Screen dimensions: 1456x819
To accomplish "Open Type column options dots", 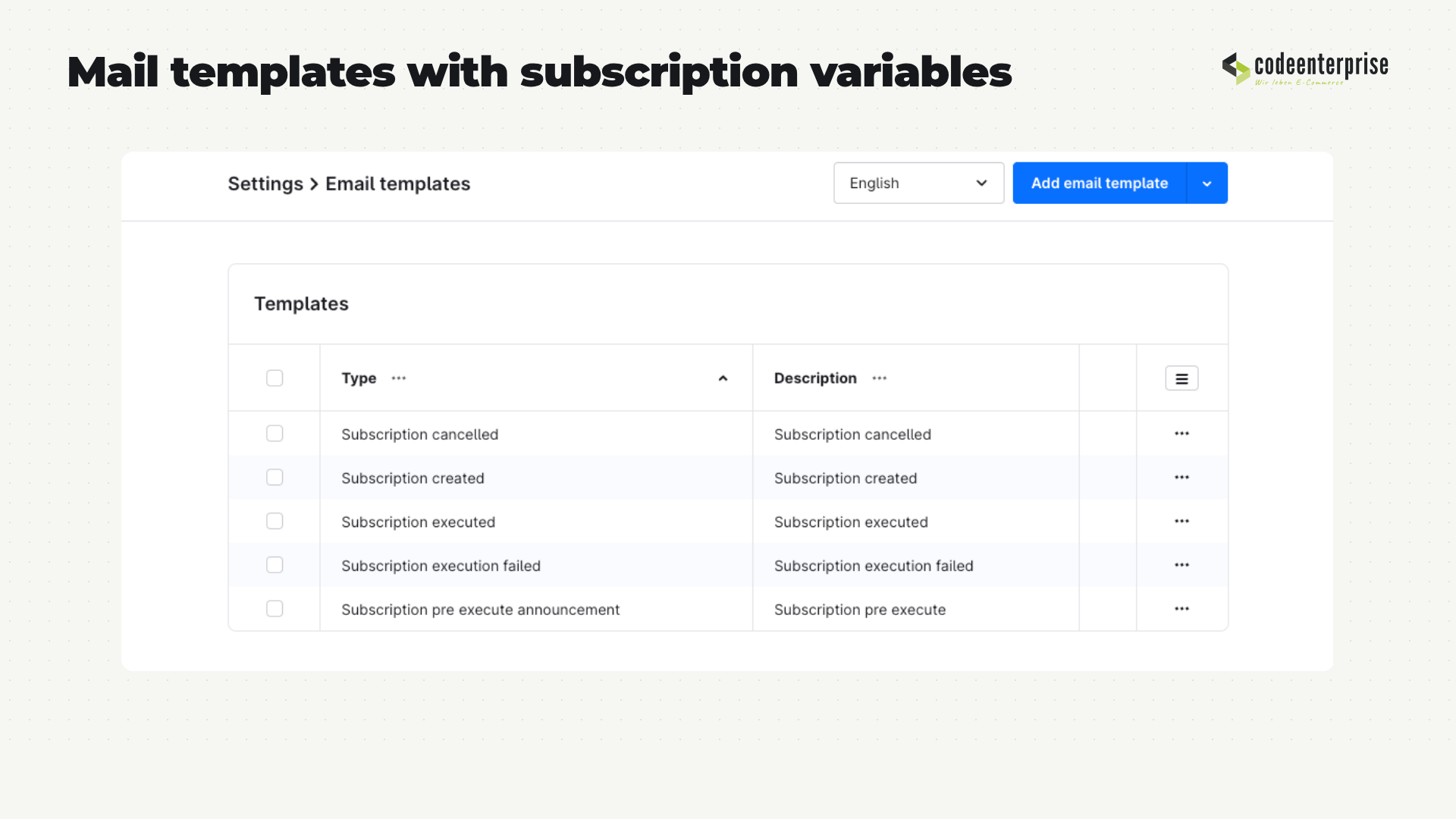I will (x=399, y=378).
